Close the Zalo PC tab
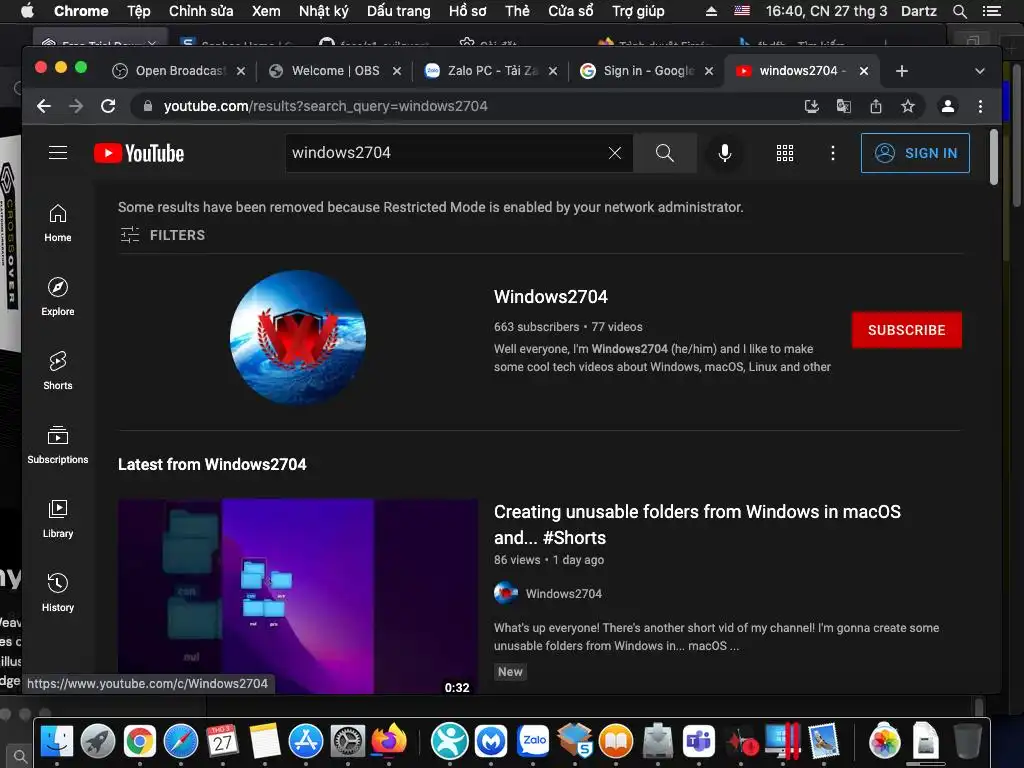The width and height of the screenshot is (1024, 768). pos(553,71)
